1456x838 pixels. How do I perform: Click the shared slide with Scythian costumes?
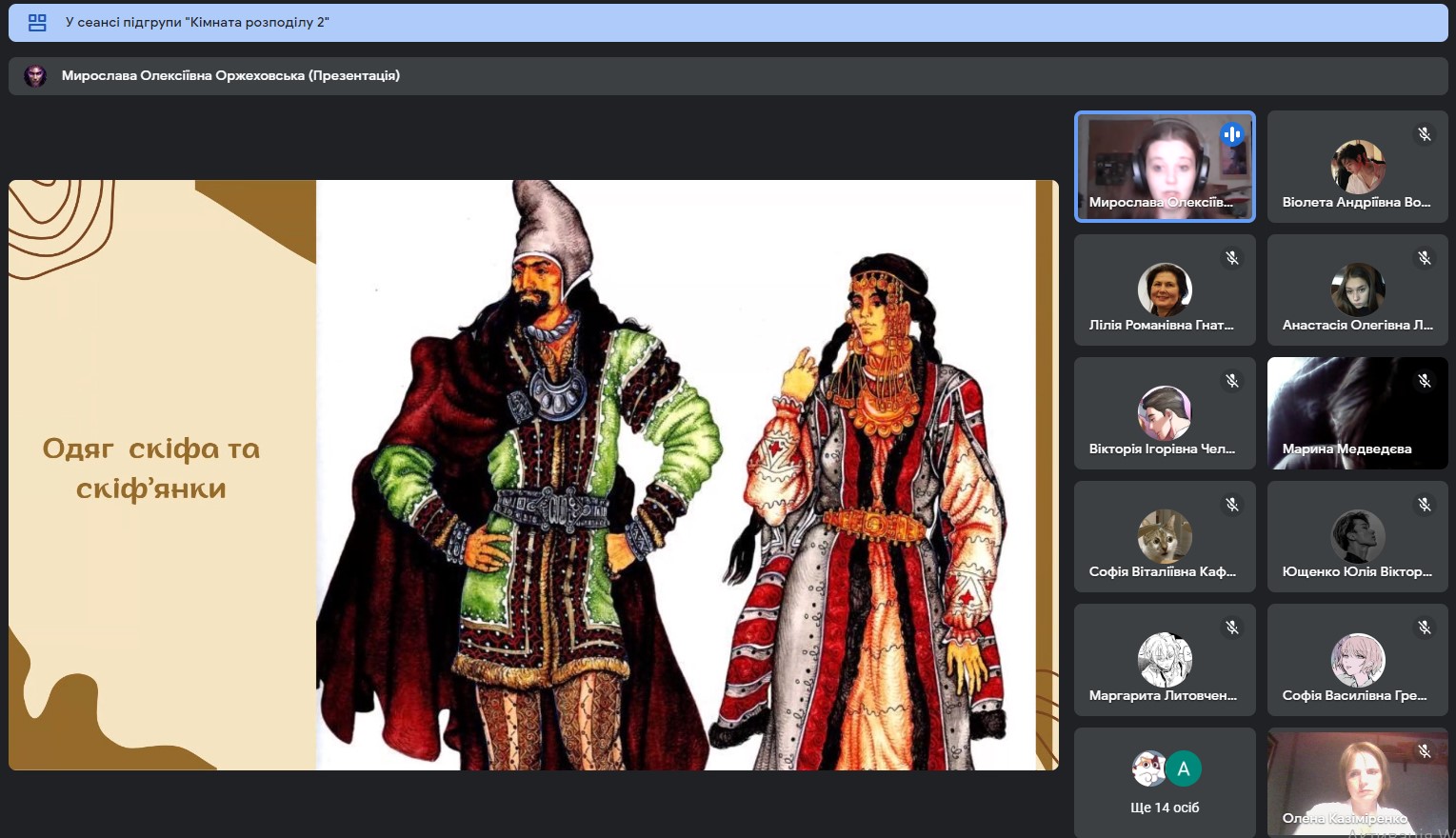tap(533, 474)
